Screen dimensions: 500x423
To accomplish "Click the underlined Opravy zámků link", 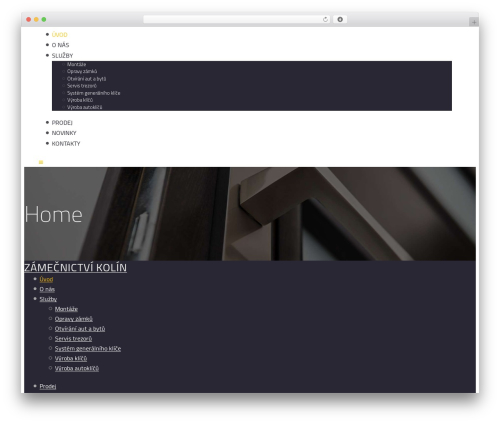I will [x=74, y=319].
